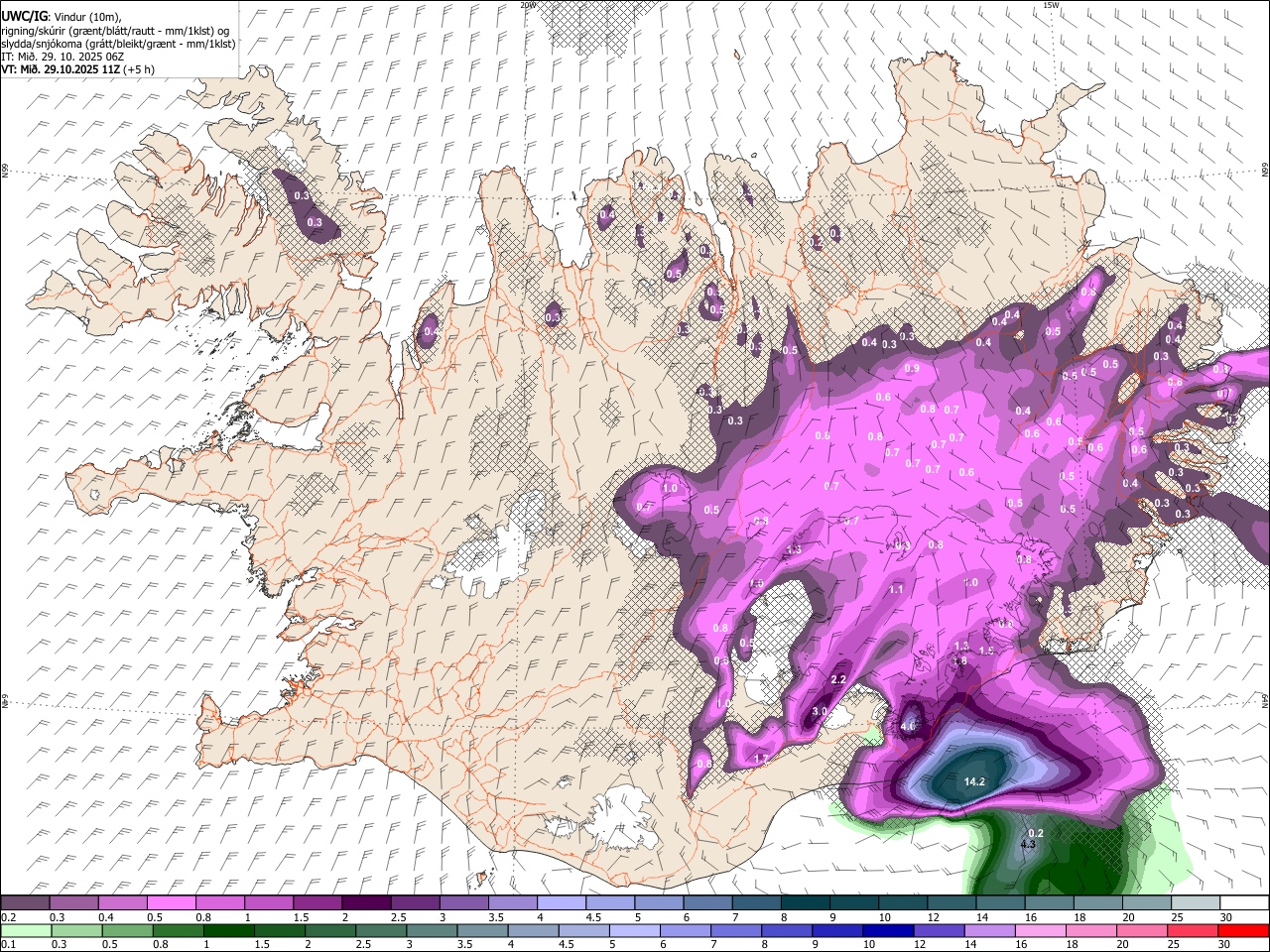Viewport: 1270px width, 952px height.
Task: Click the 14.2 precipitation maximum value
Action: [x=974, y=781]
